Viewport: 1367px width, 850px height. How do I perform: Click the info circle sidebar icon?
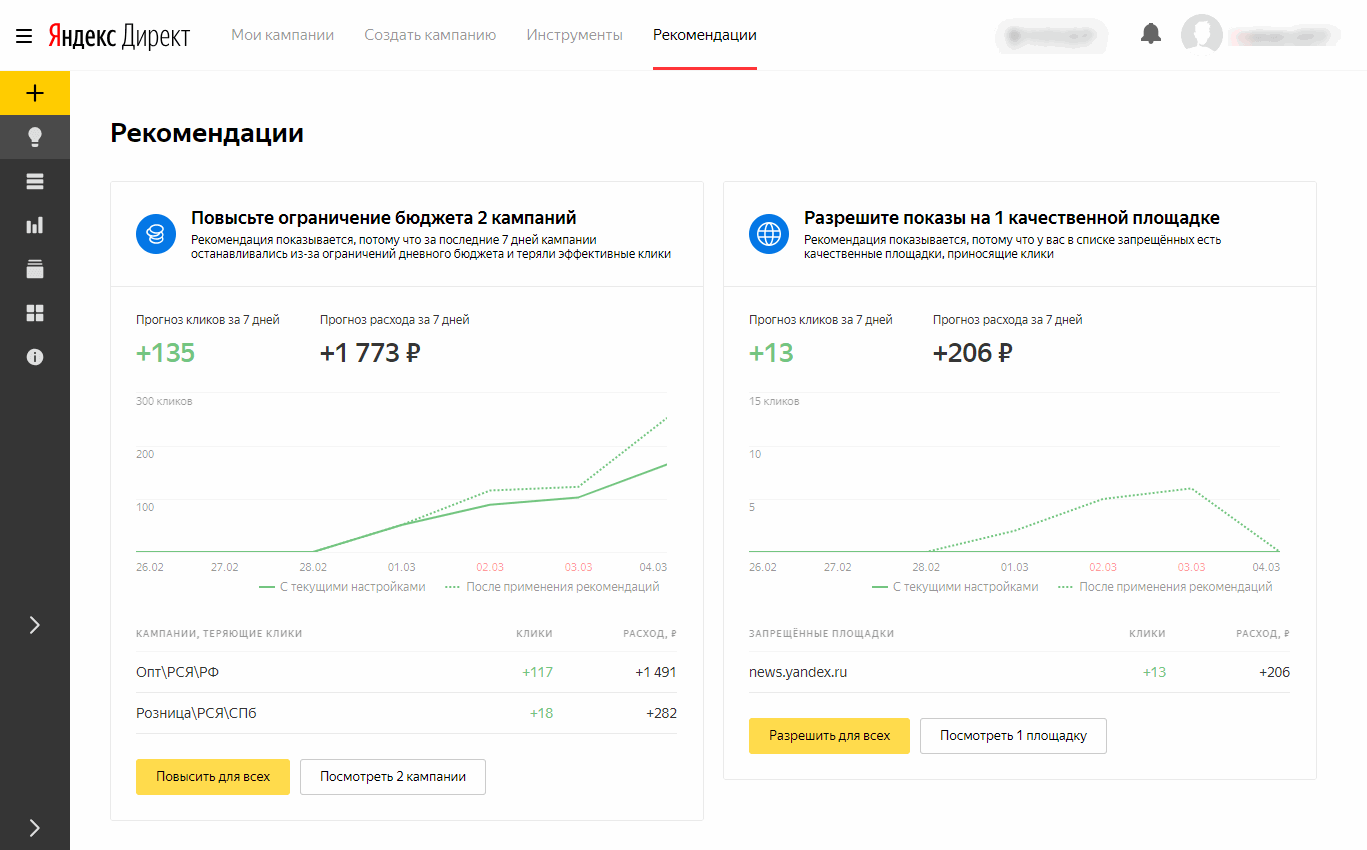[x=35, y=357]
